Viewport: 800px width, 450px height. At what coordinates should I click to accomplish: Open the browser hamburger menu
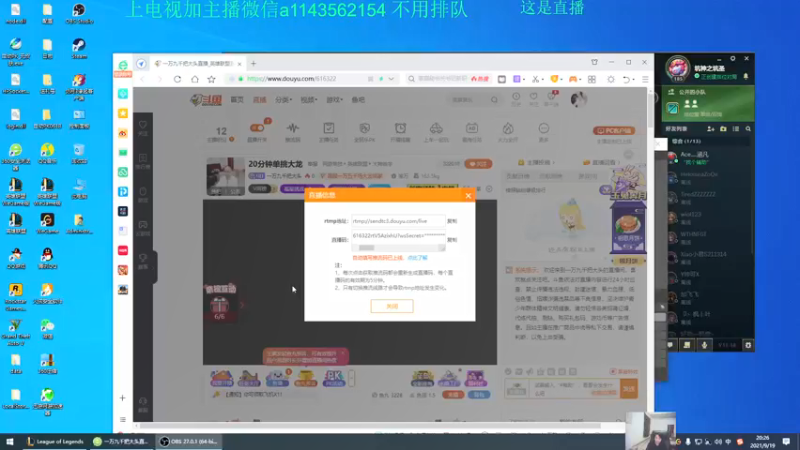click(x=645, y=79)
